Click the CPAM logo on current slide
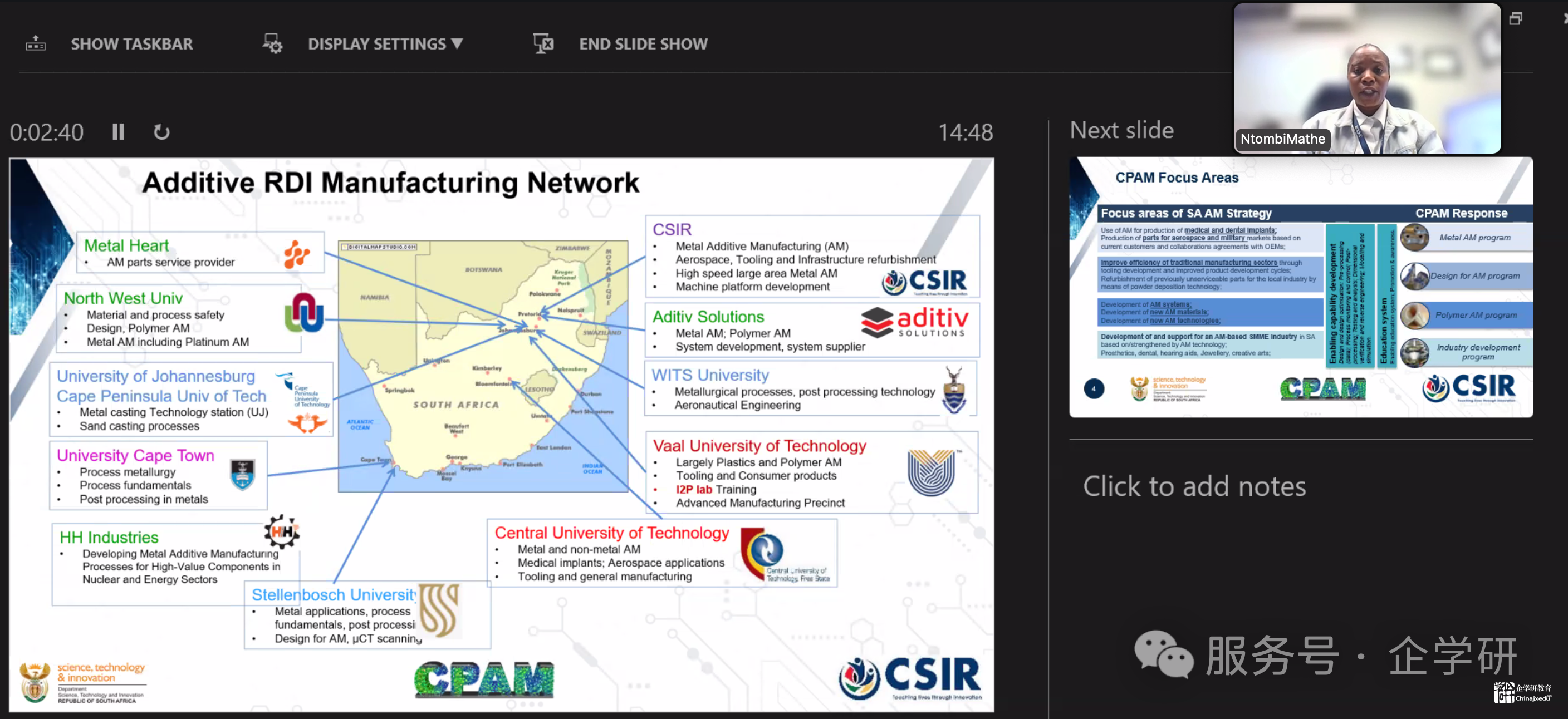 coord(484,679)
